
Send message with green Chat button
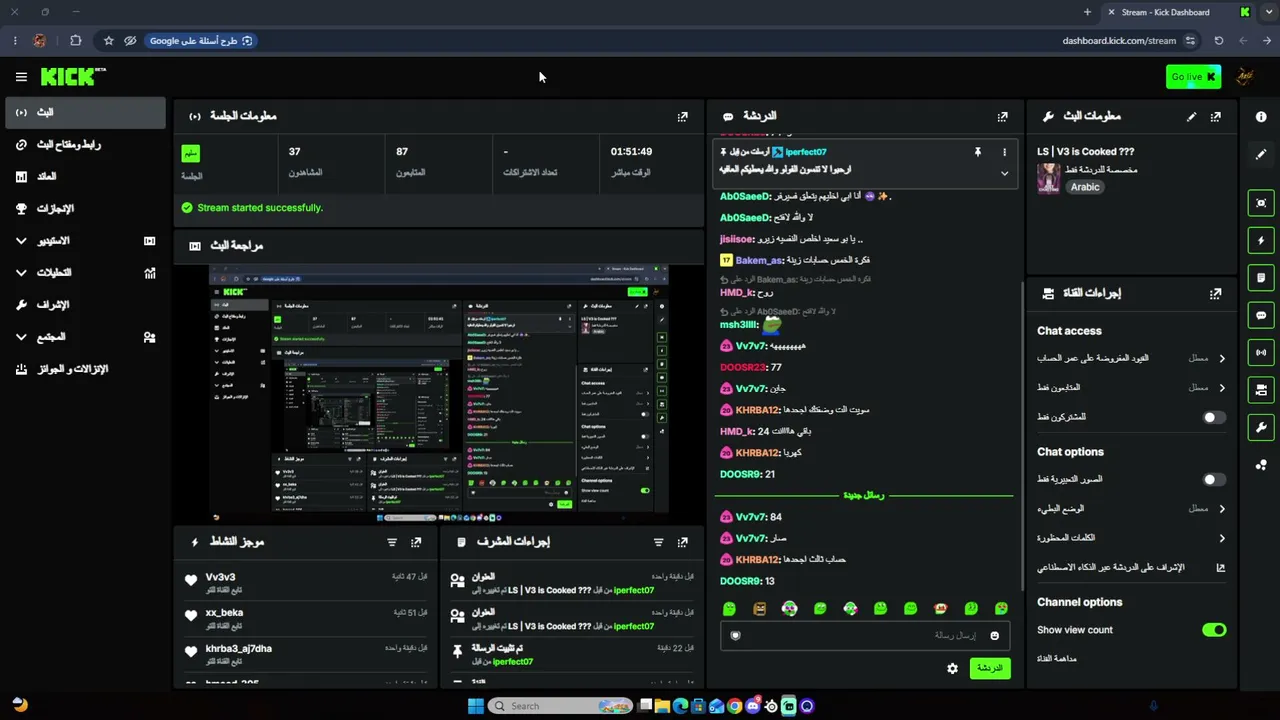tap(990, 668)
